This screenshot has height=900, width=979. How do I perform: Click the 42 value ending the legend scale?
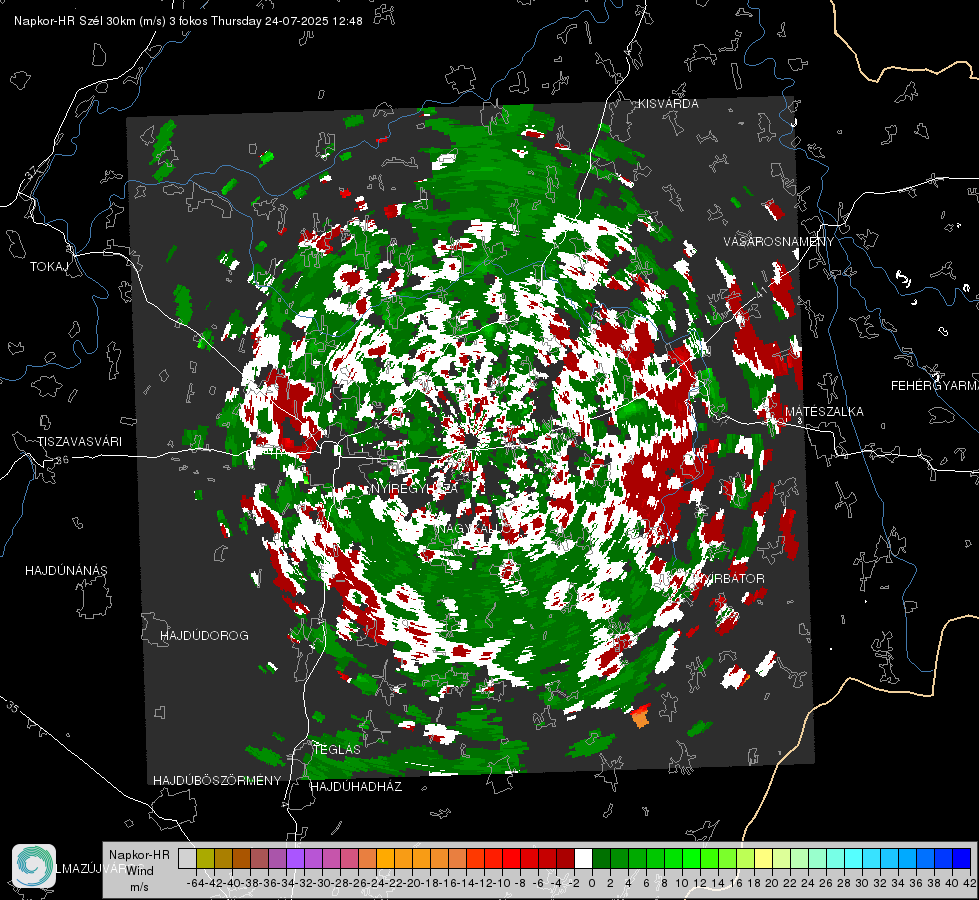[970, 883]
